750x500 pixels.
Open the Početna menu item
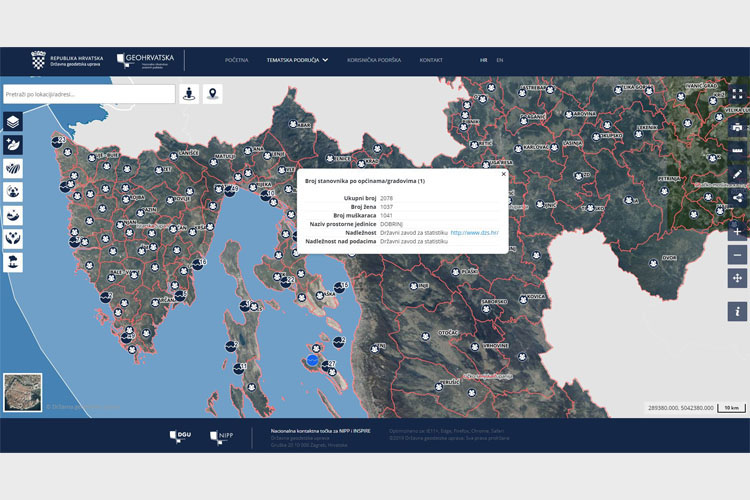[236, 60]
